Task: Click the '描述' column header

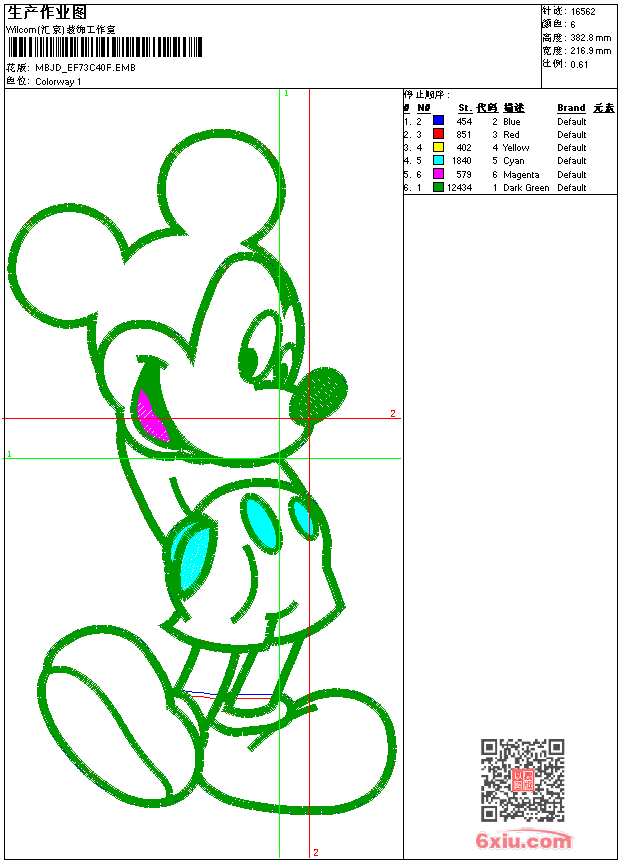Action: [x=514, y=108]
